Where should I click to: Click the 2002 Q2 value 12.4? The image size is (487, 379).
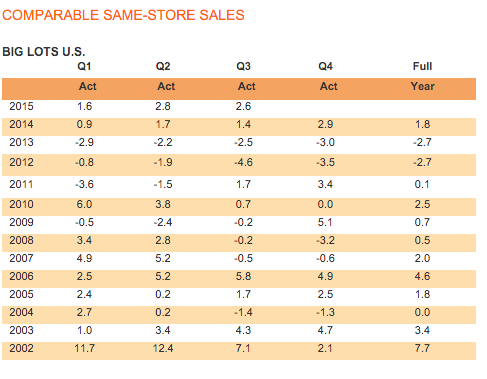(163, 348)
